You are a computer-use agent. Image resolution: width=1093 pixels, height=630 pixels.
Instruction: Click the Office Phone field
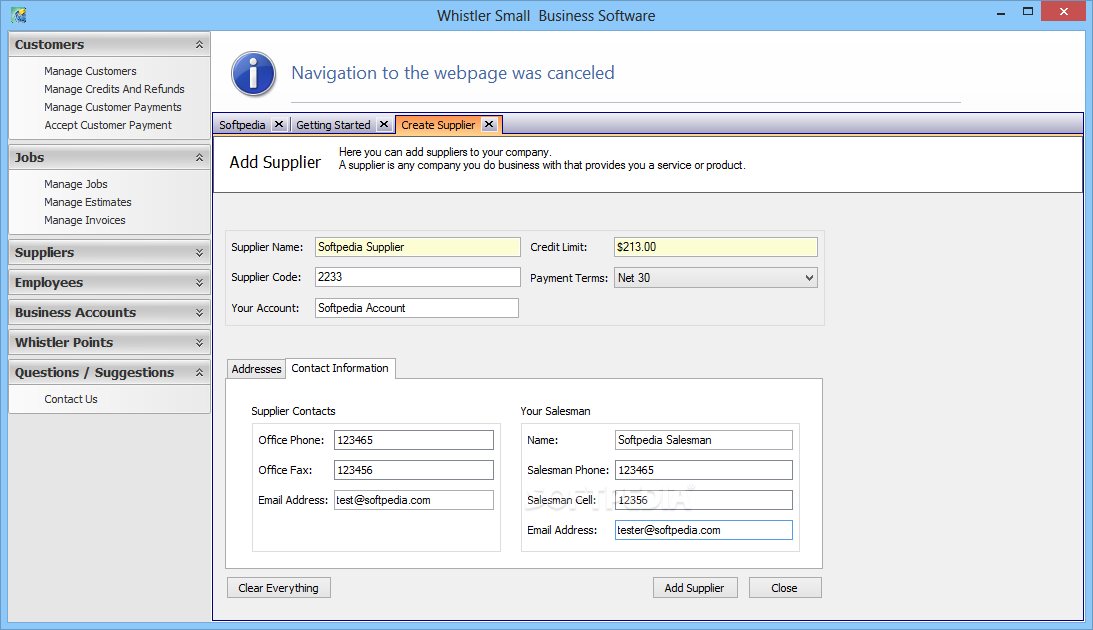coord(414,440)
